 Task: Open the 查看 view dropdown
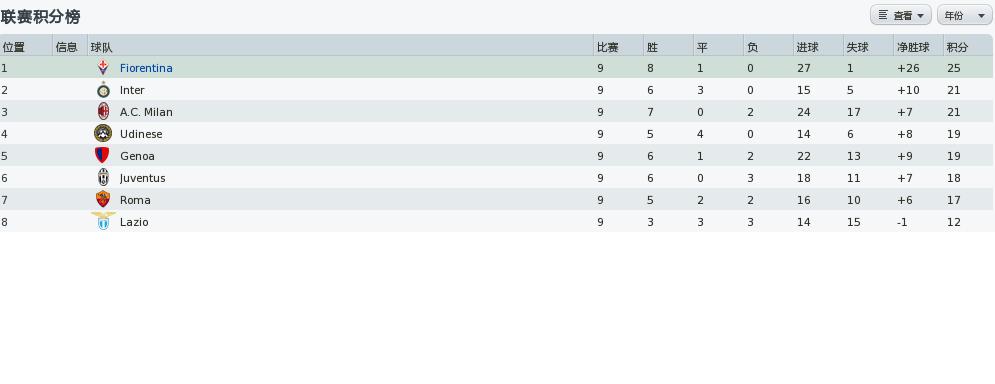(x=900, y=15)
